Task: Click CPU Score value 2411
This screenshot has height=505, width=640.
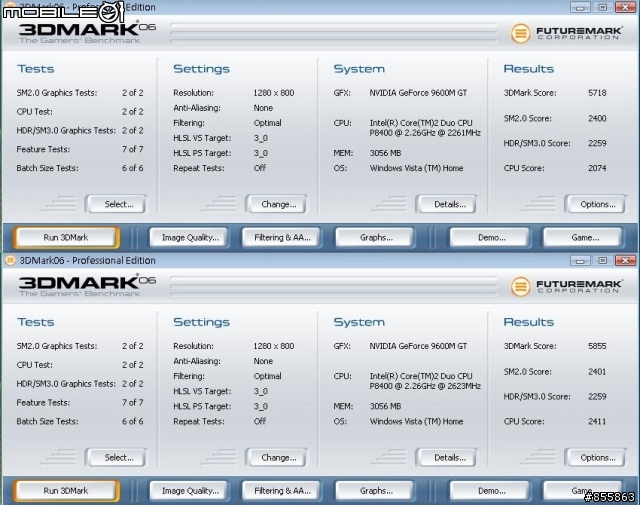Action: click(597, 421)
